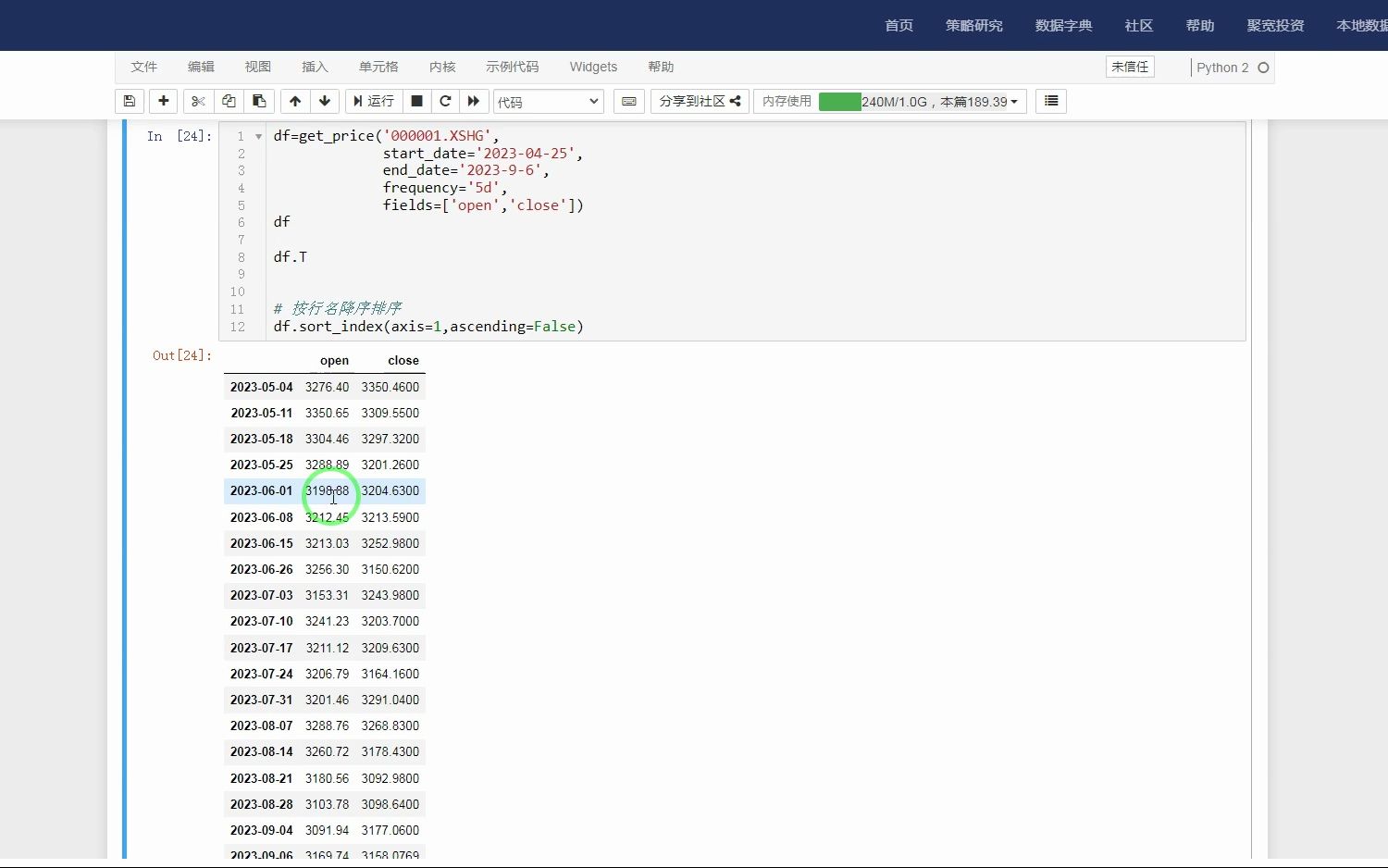Copy selected cell icon
Screen dimensions: 1388x868
(229, 101)
